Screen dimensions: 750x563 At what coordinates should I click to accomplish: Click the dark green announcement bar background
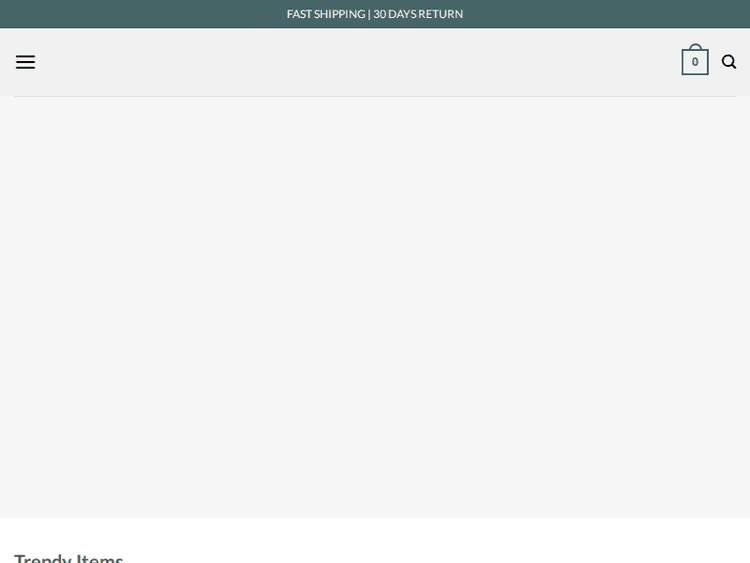(600, 14)
